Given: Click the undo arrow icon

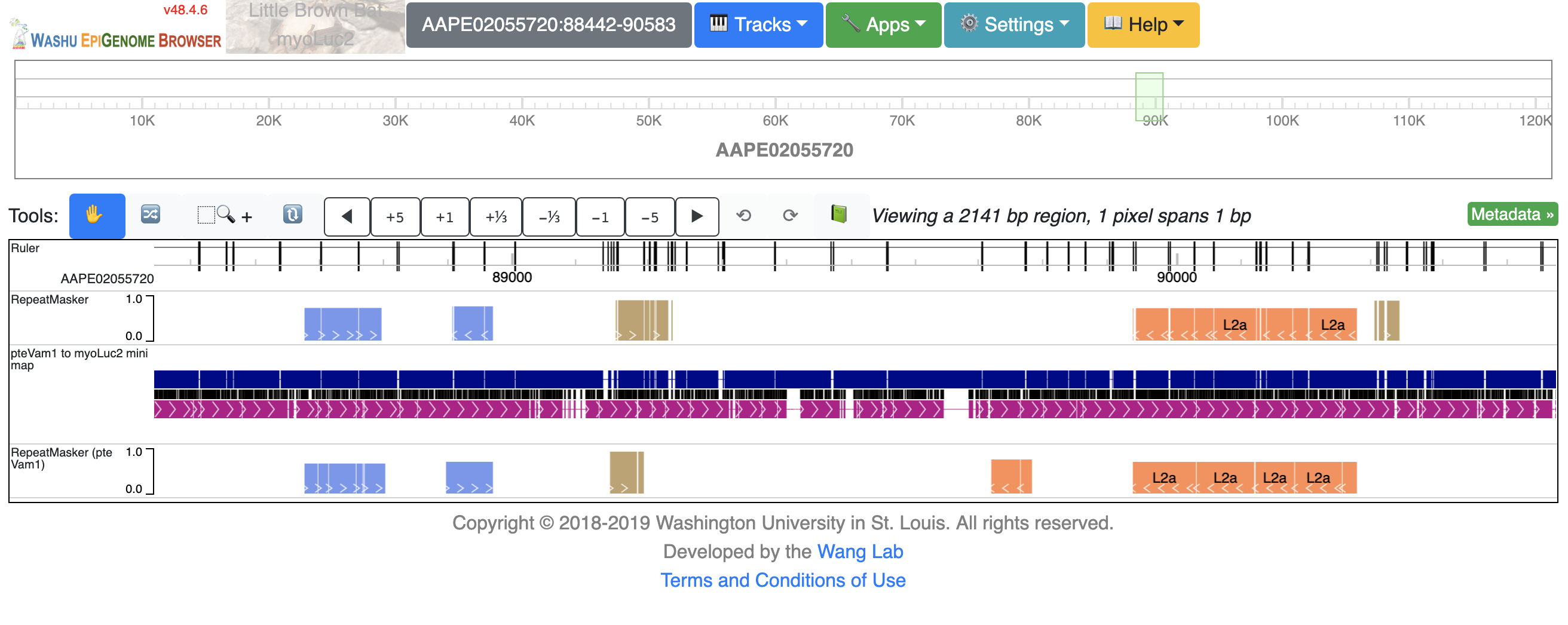Looking at the screenshot, I should click(744, 216).
